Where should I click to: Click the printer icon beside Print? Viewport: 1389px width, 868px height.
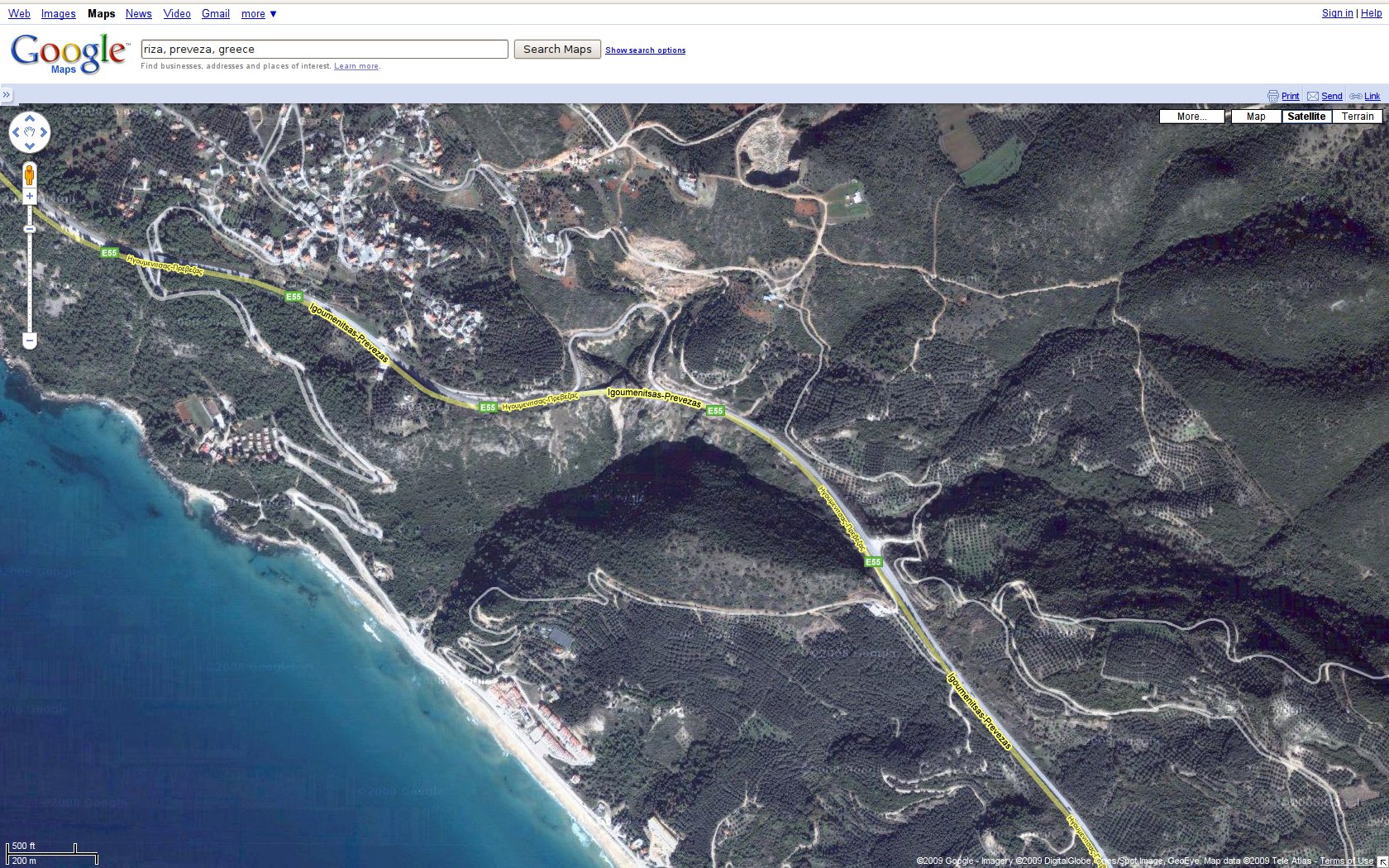tap(1272, 97)
